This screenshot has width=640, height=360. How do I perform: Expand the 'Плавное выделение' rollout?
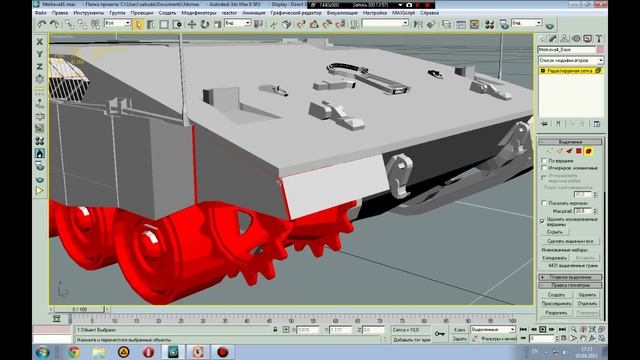[x=570, y=277]
